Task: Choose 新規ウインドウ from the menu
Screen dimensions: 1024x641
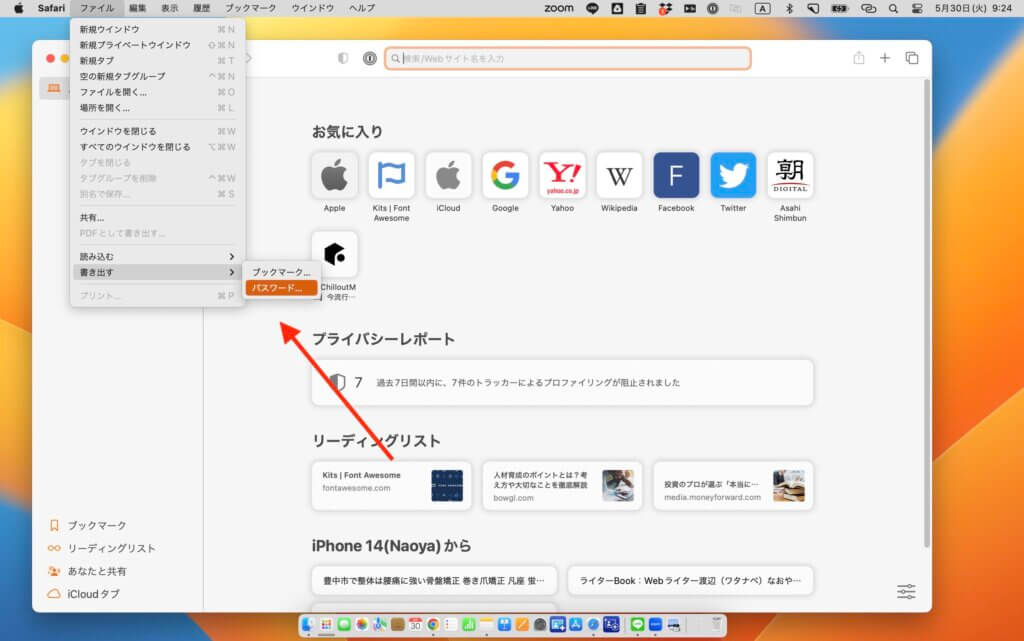Action: tap(157, 29)
